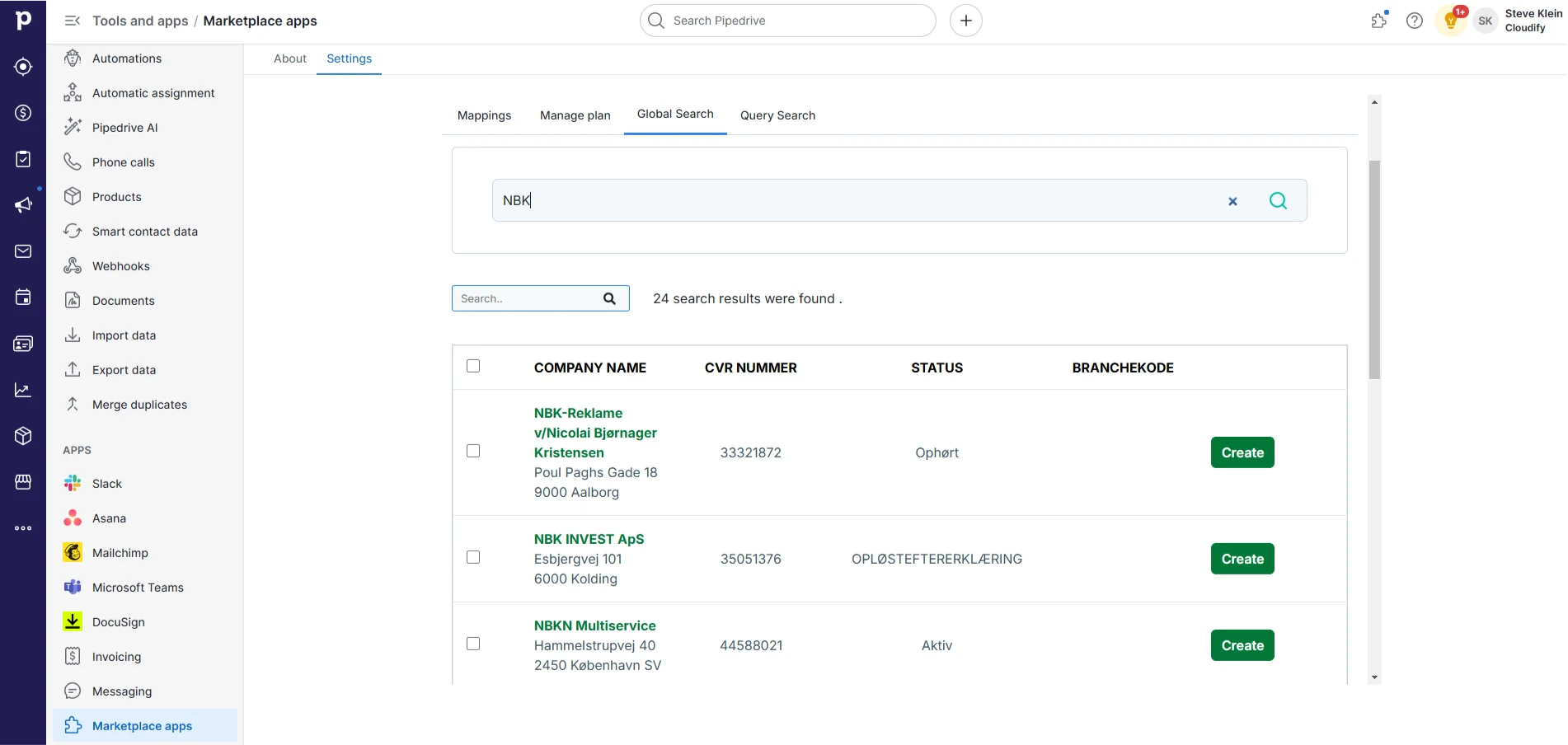The image size is (1568, 745).
Task: Toggle the select-all checkbox in table header
Action: click(x=473, y=366)
